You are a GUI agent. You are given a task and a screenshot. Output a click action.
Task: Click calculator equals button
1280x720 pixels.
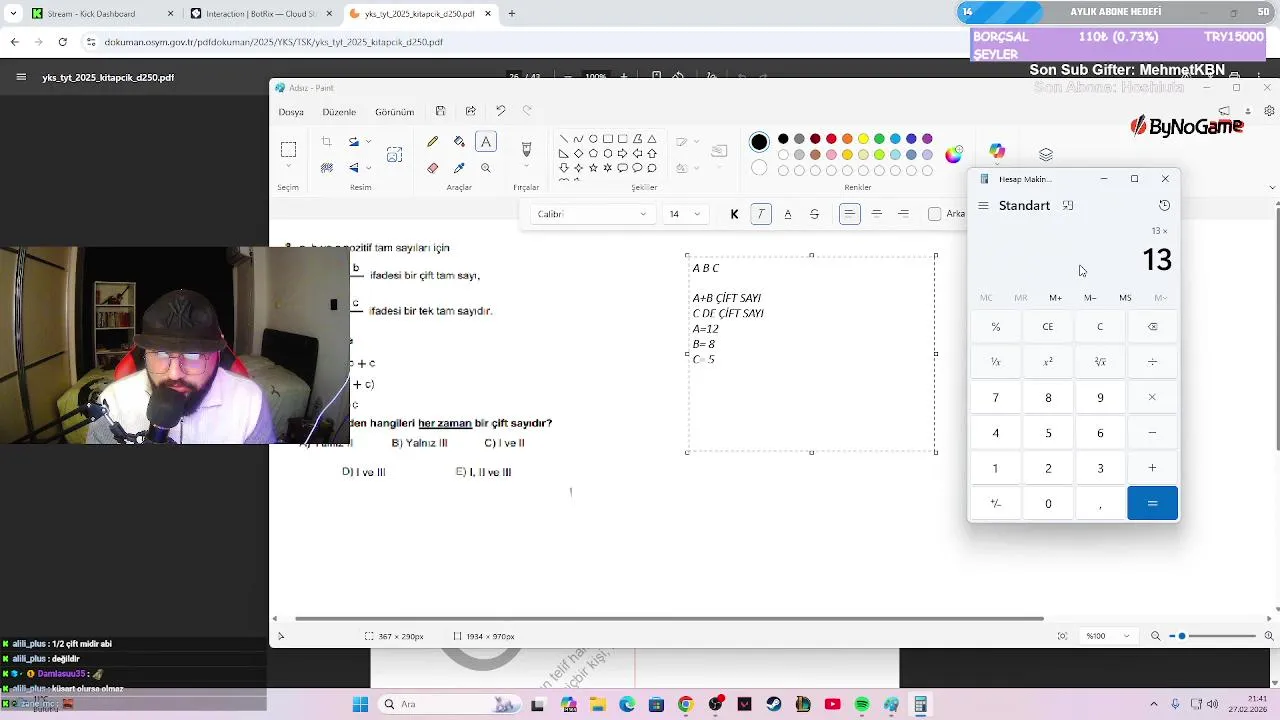point(1152,504)
